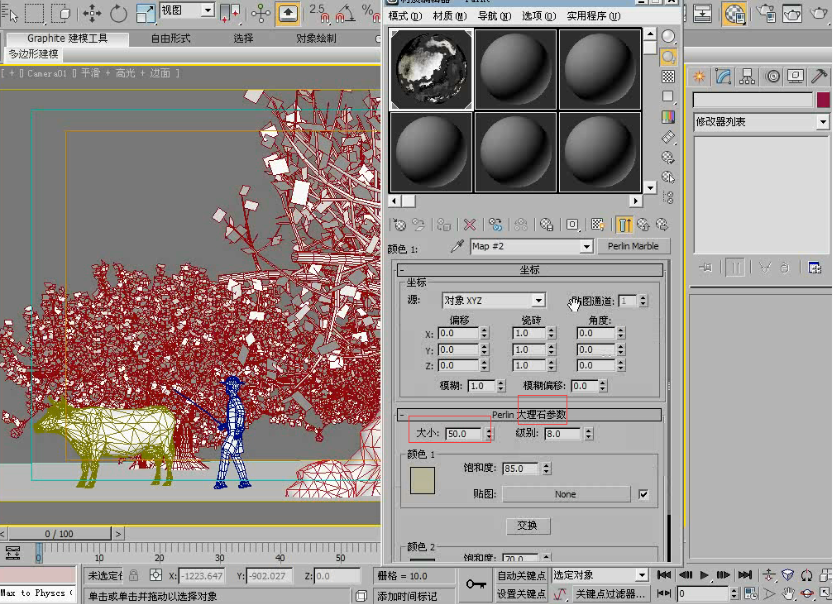Click the 自动关键点 button

coord(521,575)
